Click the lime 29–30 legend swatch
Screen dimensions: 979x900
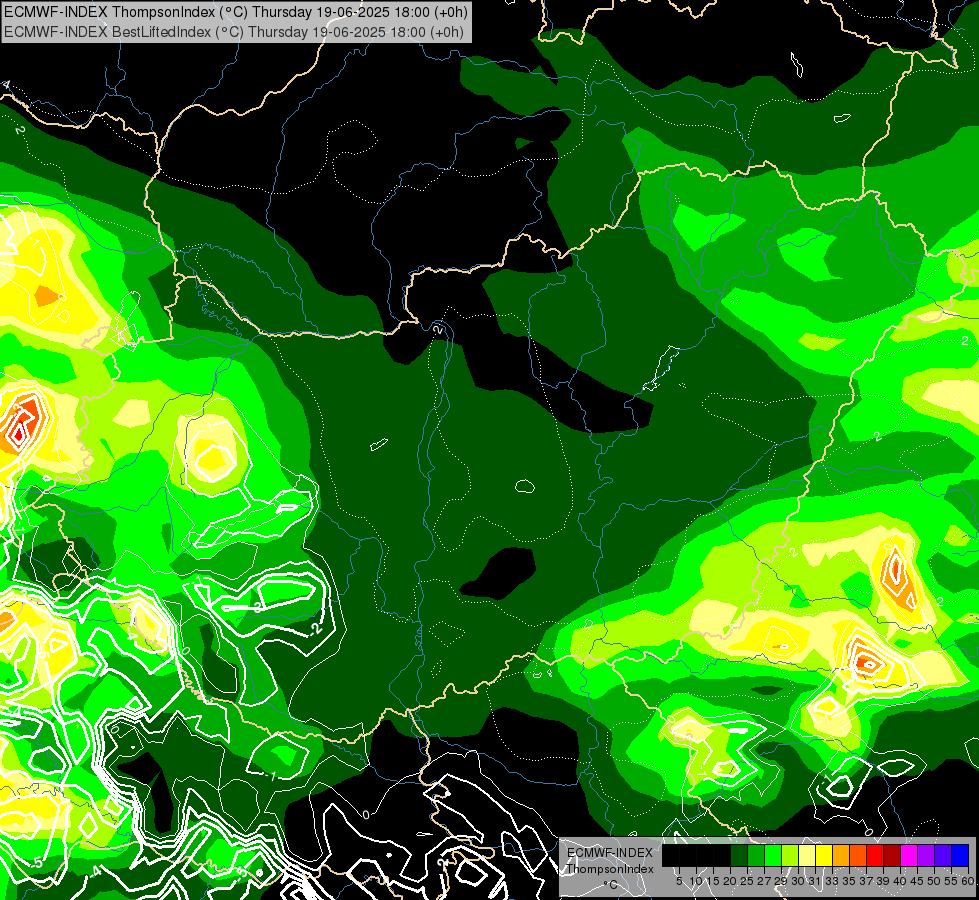pyautogui.click(x=790, y=855)
